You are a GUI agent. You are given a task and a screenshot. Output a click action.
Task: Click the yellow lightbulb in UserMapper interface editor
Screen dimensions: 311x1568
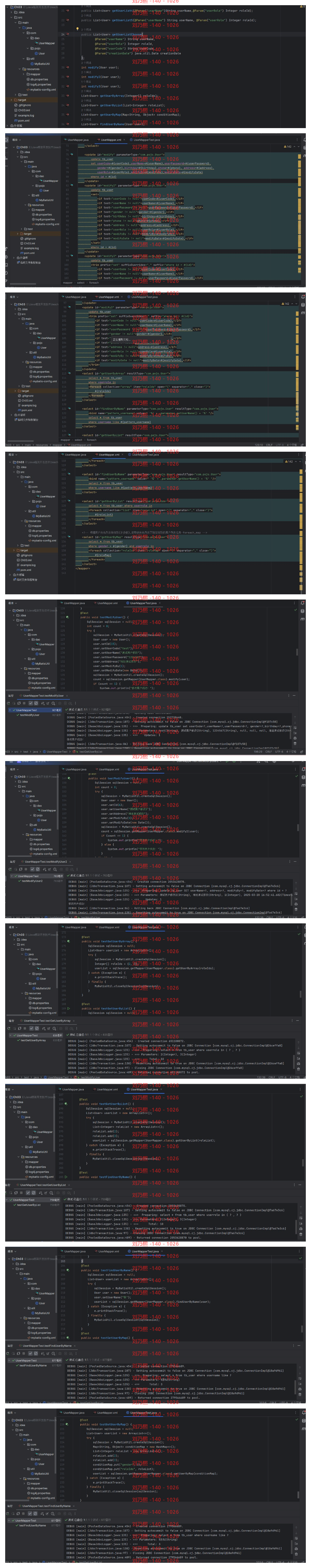click(77, 29)
